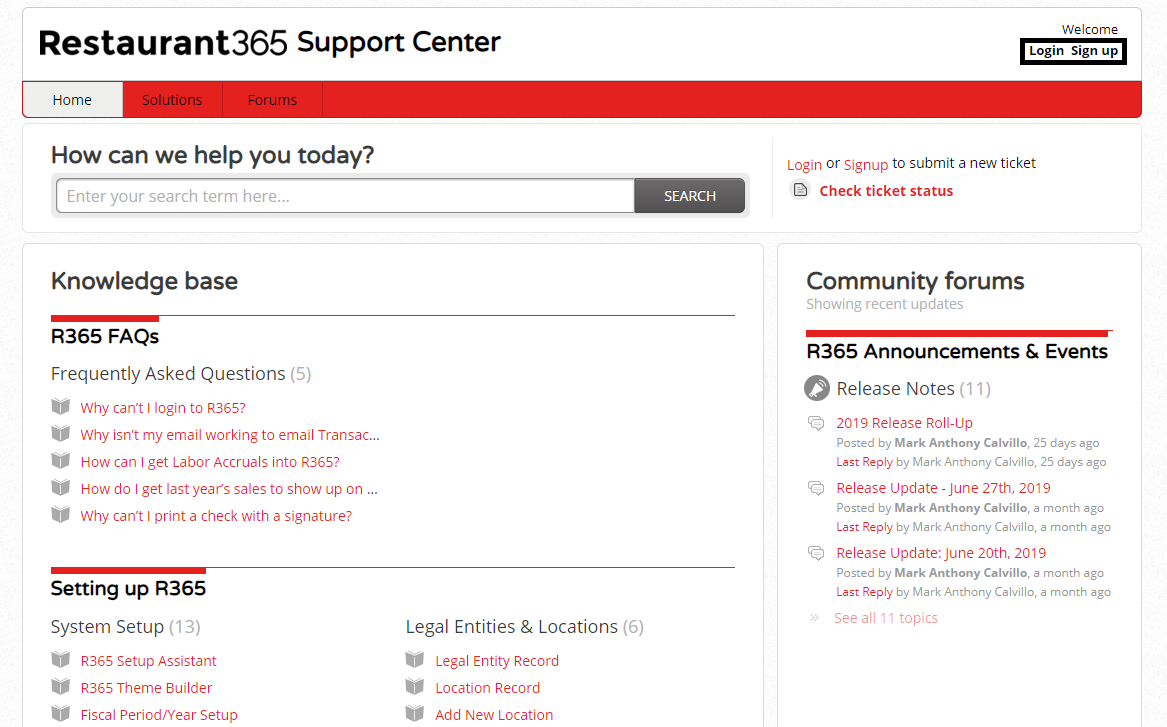
Task: Open Add New Location article
Action: pyautogui.click(x=494, y=714)
